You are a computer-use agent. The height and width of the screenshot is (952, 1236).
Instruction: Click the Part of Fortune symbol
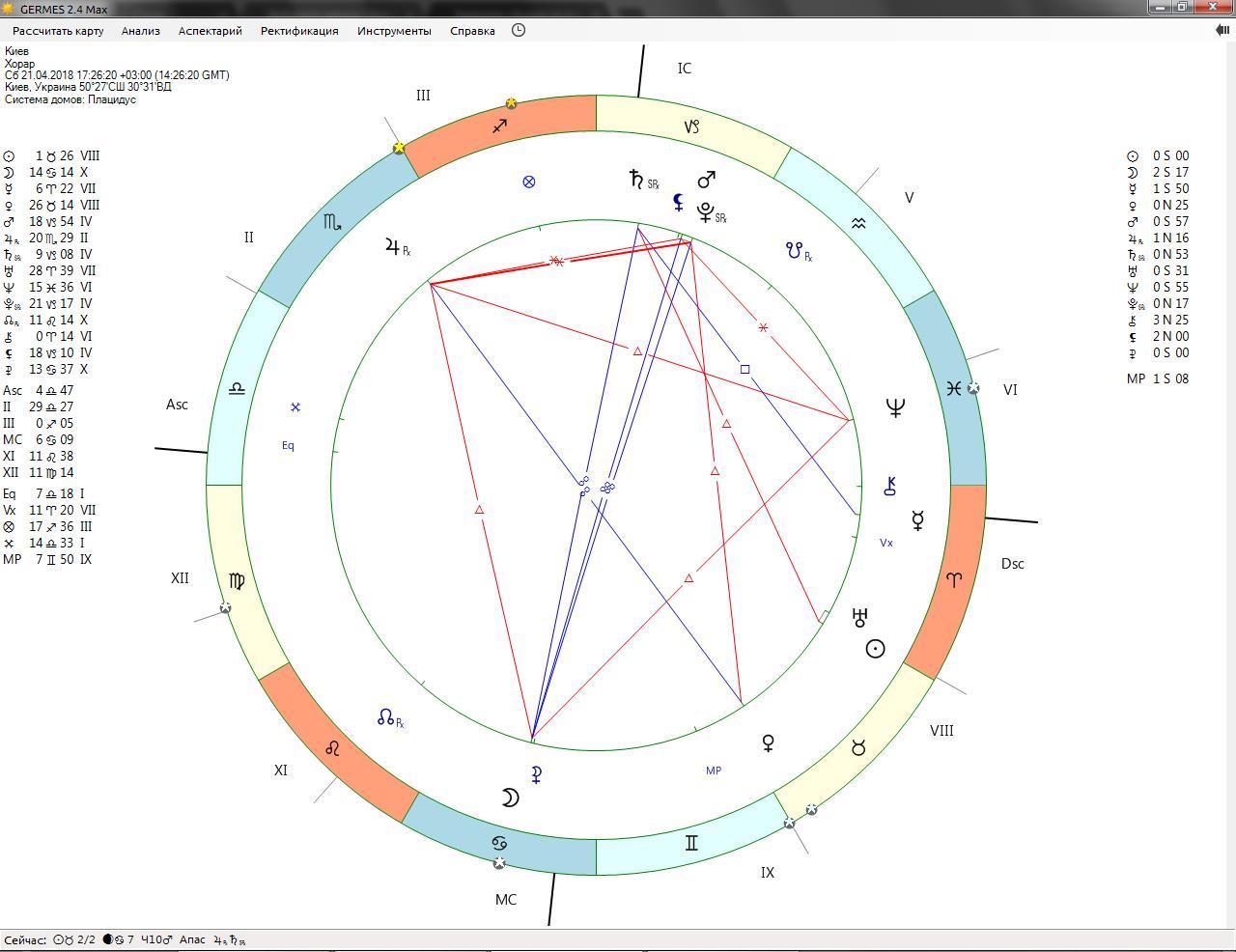click(528, 182)
